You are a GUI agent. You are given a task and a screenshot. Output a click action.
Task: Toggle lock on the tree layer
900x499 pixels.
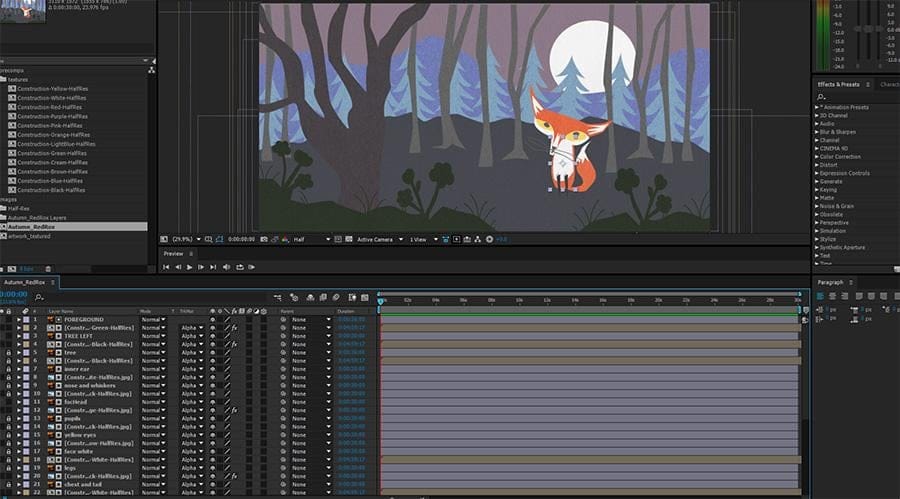[x=9, y=353]
